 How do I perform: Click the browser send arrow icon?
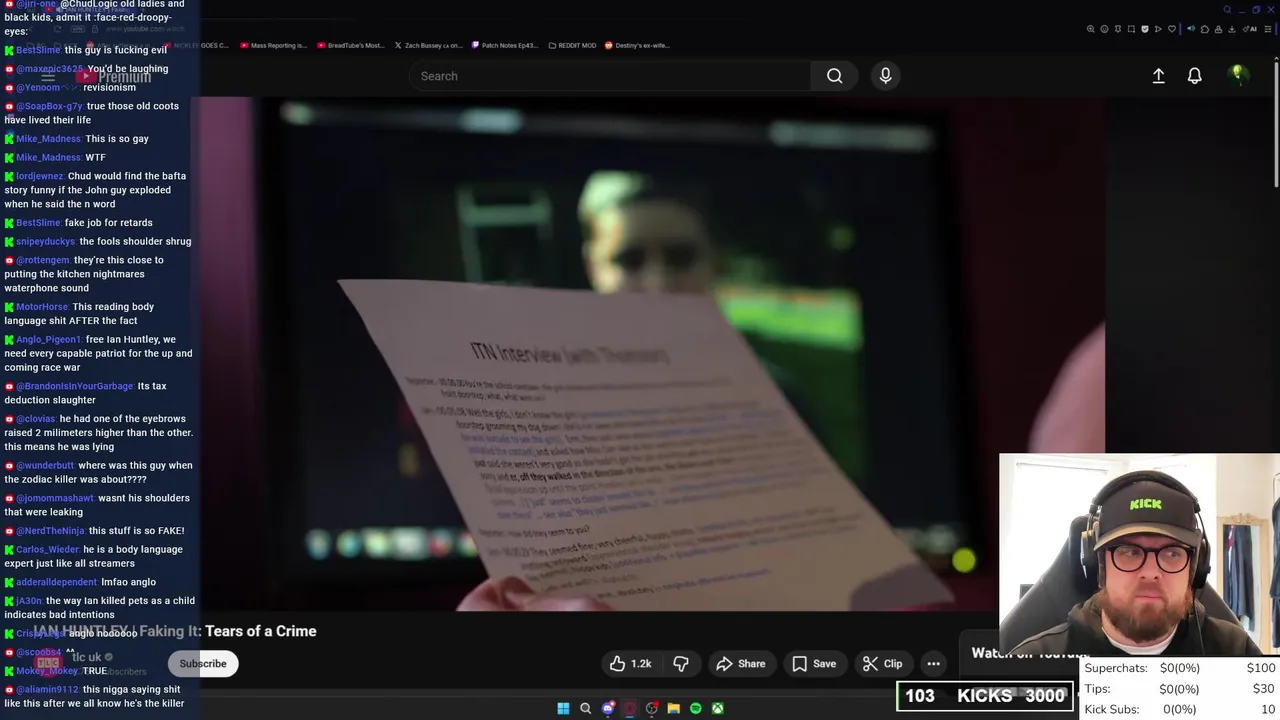[x=1158, y=29]
